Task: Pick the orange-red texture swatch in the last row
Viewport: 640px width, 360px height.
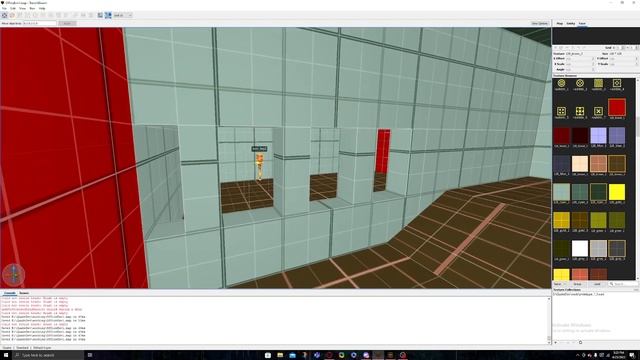Action: click(580, 274)
